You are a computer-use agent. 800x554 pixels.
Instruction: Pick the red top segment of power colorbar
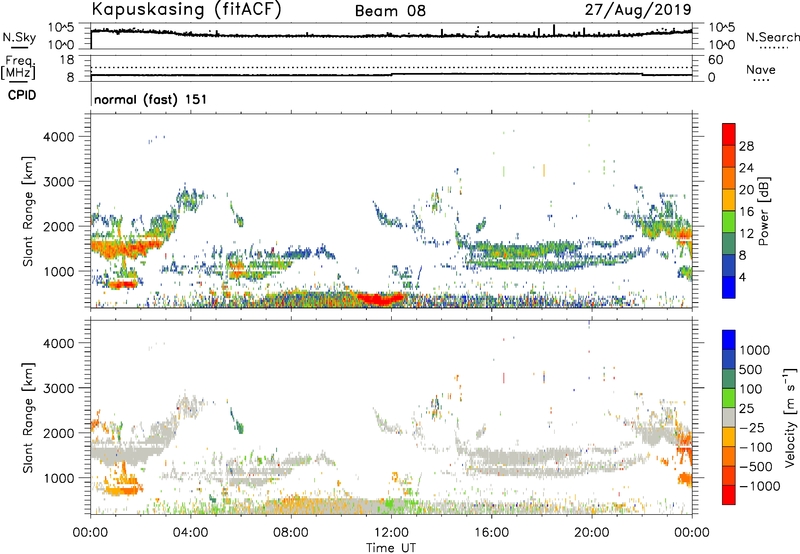click(729, 135)
